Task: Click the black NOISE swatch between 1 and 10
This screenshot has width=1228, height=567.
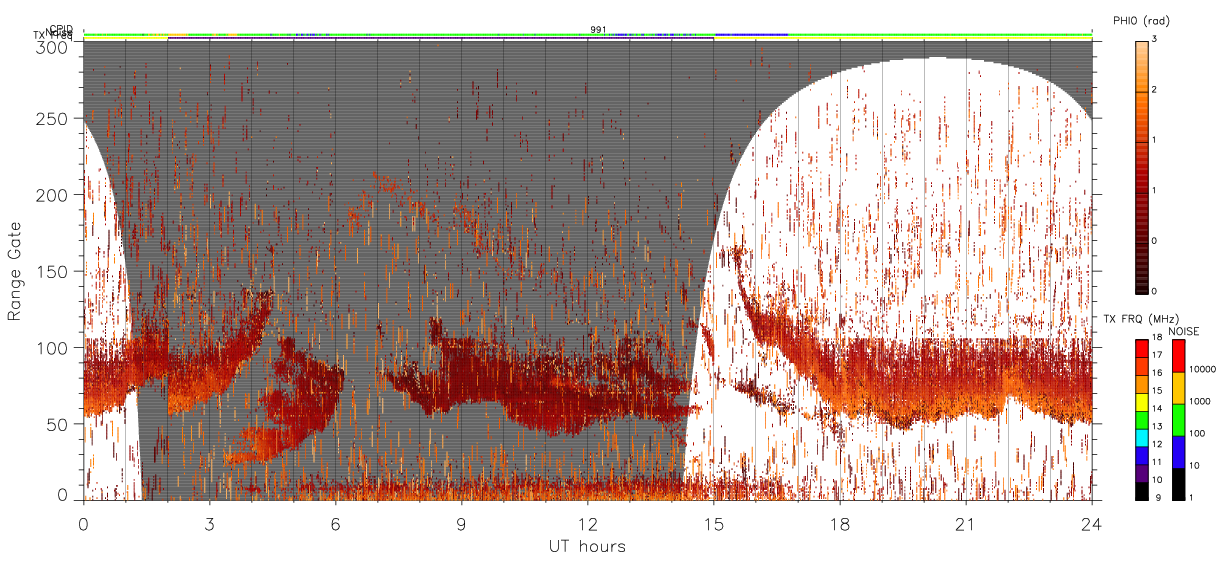Action: pos(1179,482)
